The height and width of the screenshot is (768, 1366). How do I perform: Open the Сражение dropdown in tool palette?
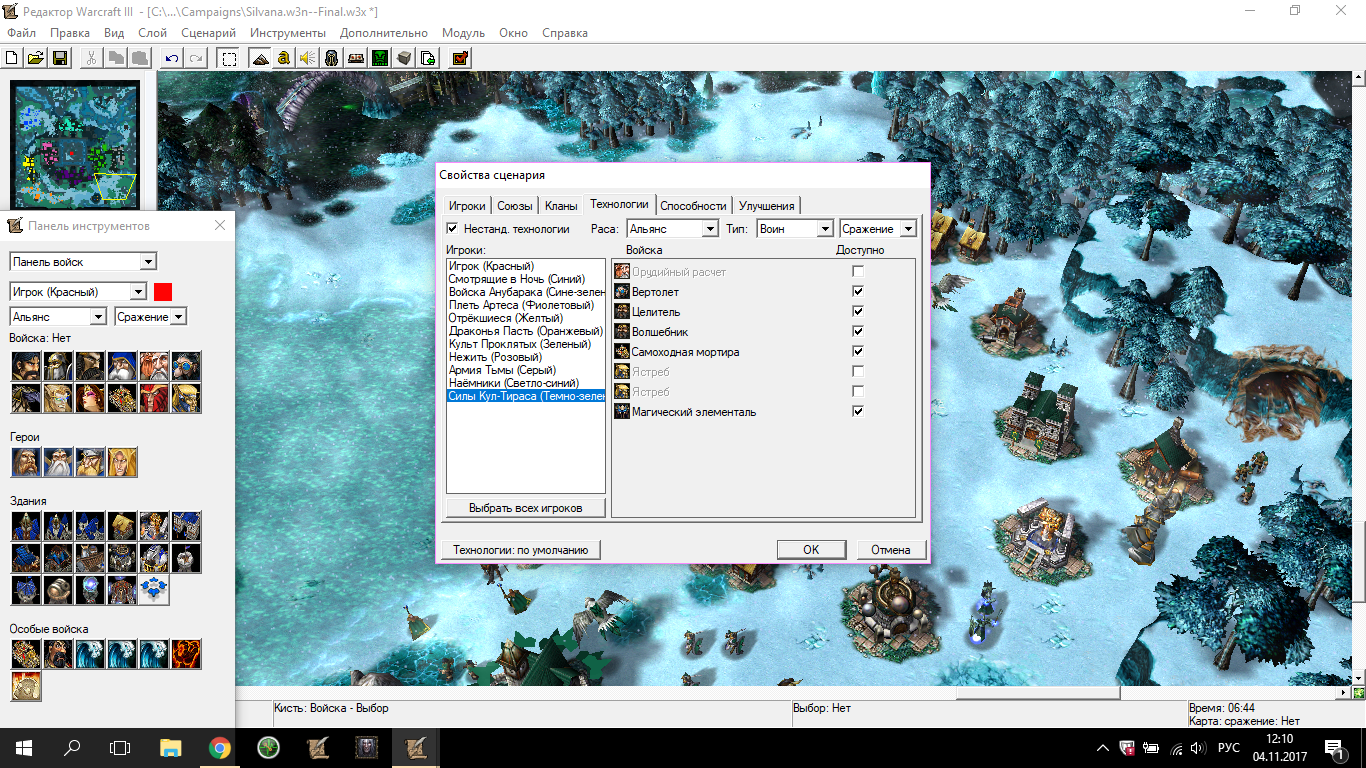pos(151,316)
